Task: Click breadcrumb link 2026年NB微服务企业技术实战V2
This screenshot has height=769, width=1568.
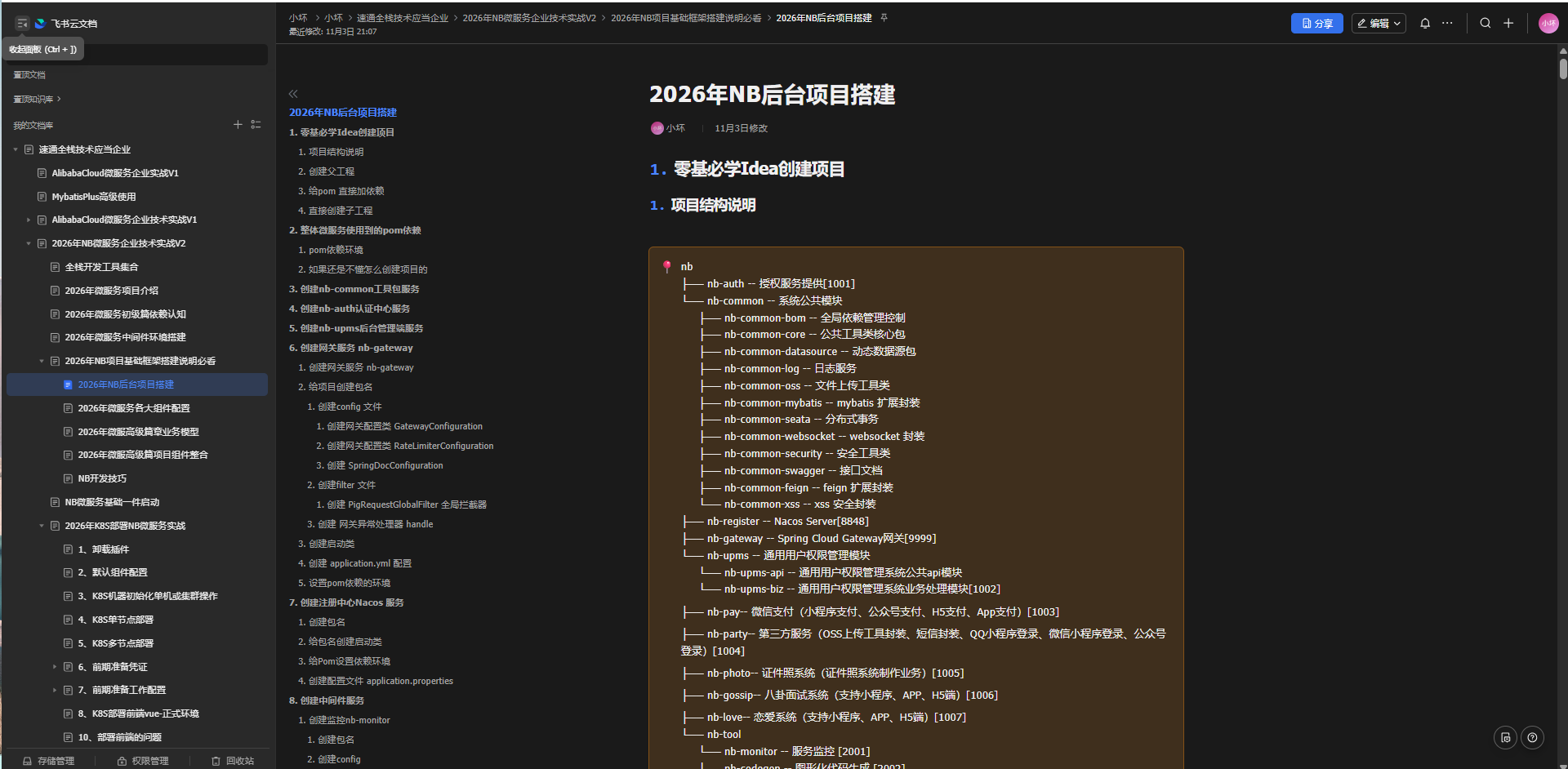Action: point(529,18)
